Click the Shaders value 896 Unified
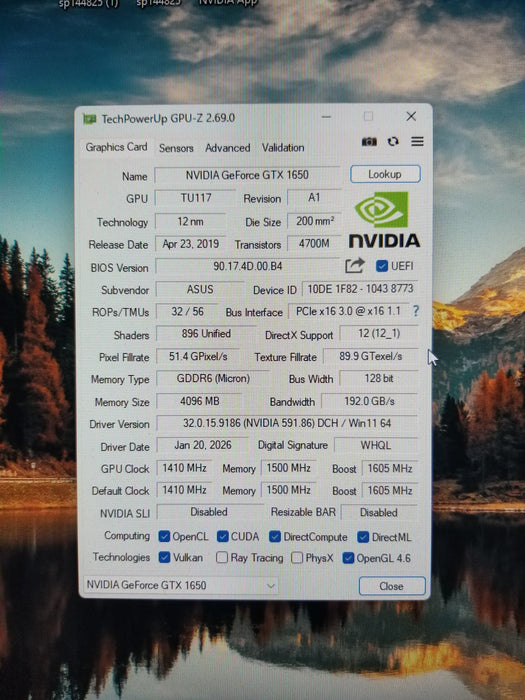 206,334
